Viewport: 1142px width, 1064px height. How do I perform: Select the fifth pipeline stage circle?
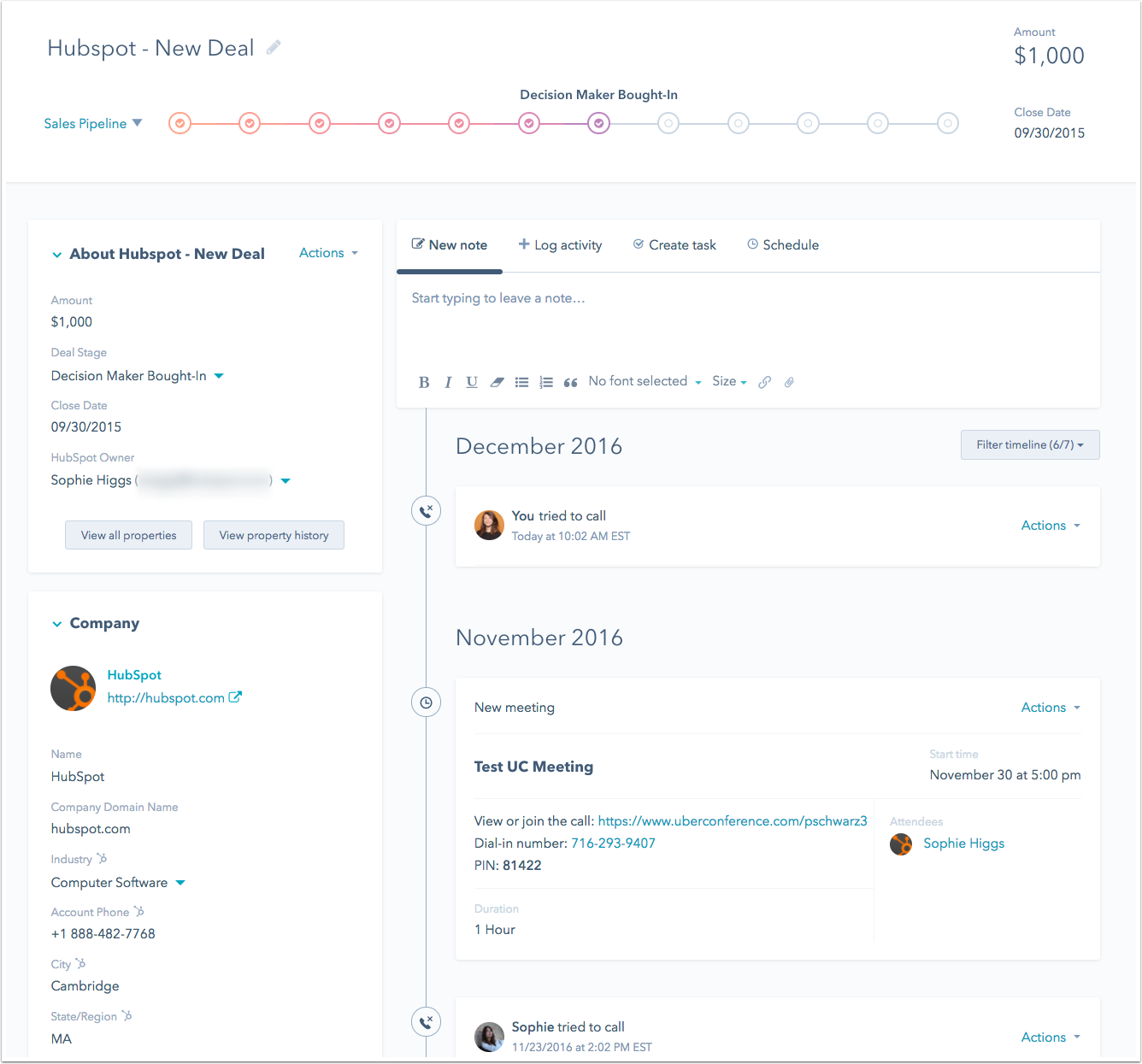pos(459,124)
